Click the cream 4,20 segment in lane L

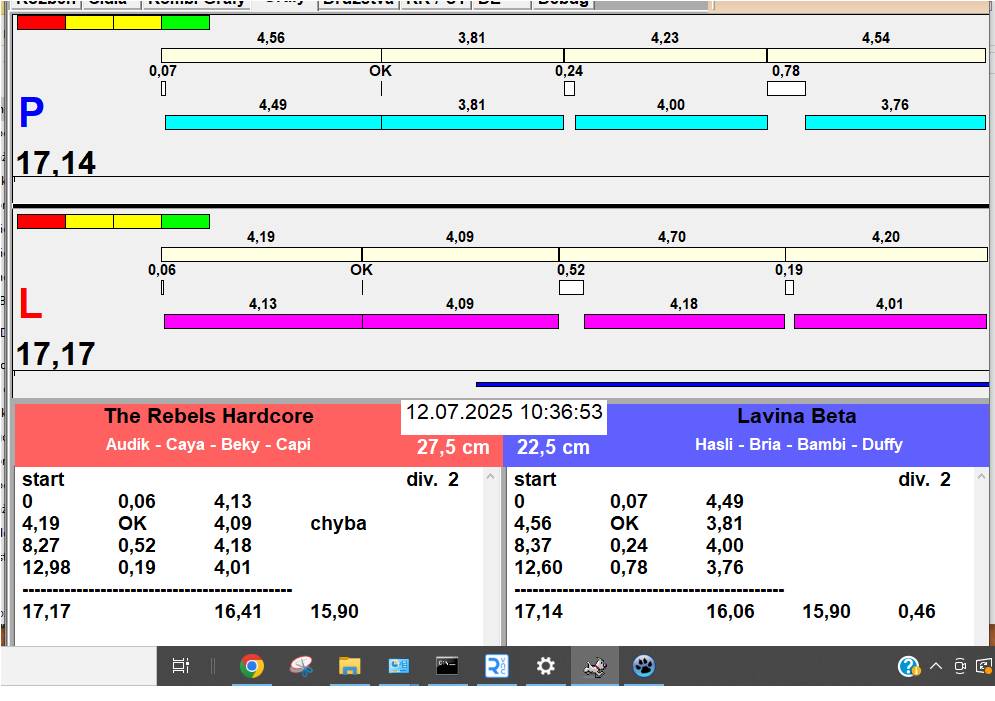[x=886, y=254]
